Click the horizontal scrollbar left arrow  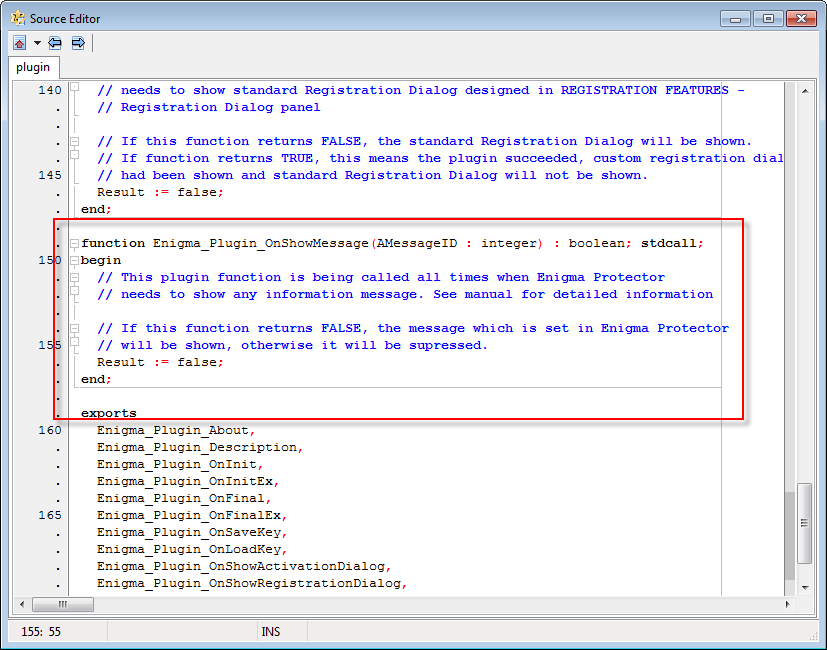click(22, 604)
